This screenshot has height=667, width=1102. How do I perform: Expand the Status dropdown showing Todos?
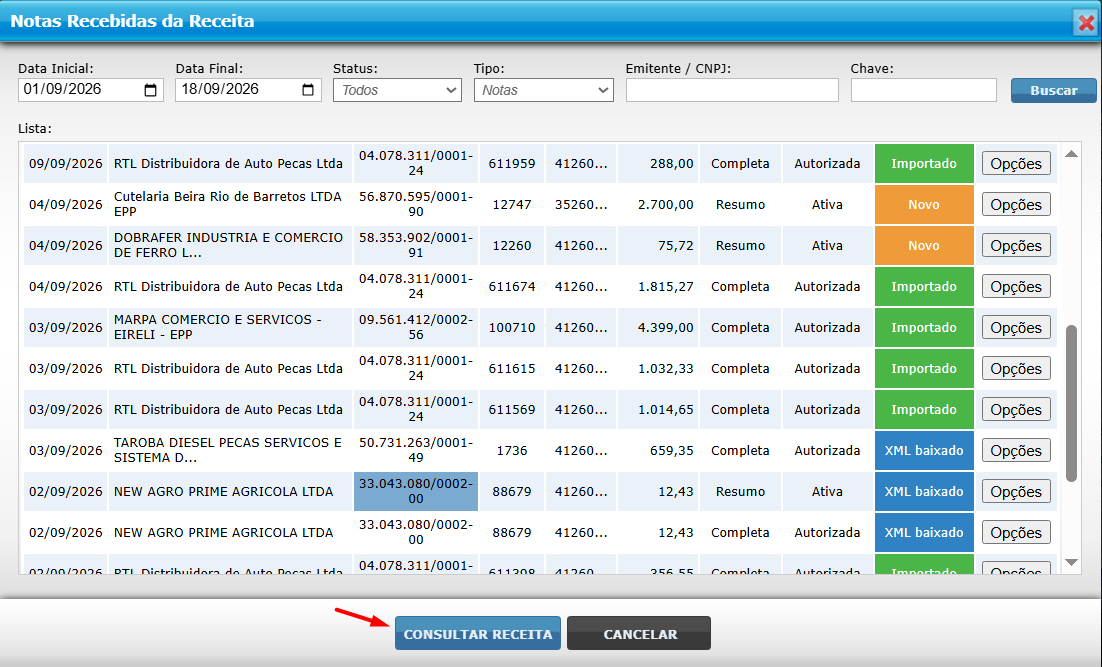click(397, 90)
